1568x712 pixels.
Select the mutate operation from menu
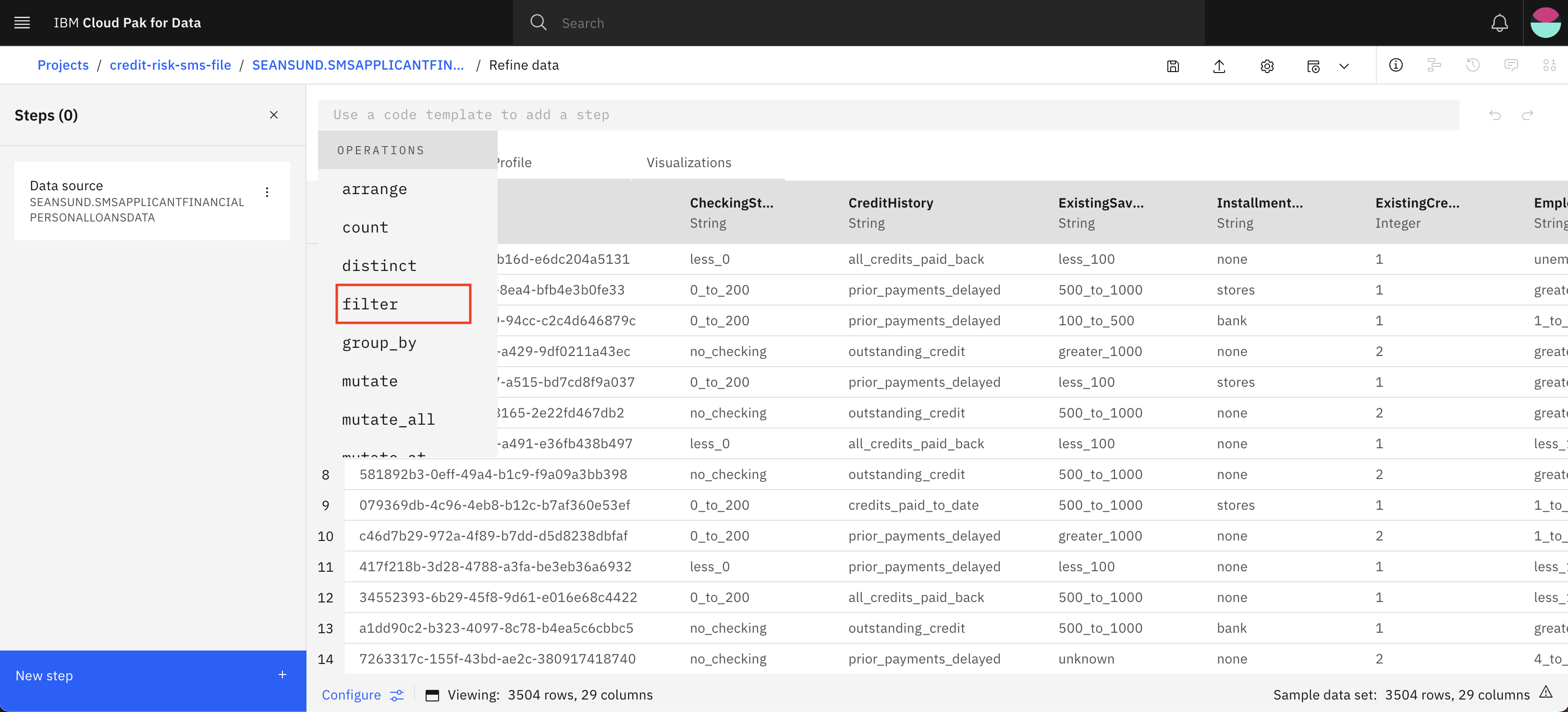(x=369, y=380)
